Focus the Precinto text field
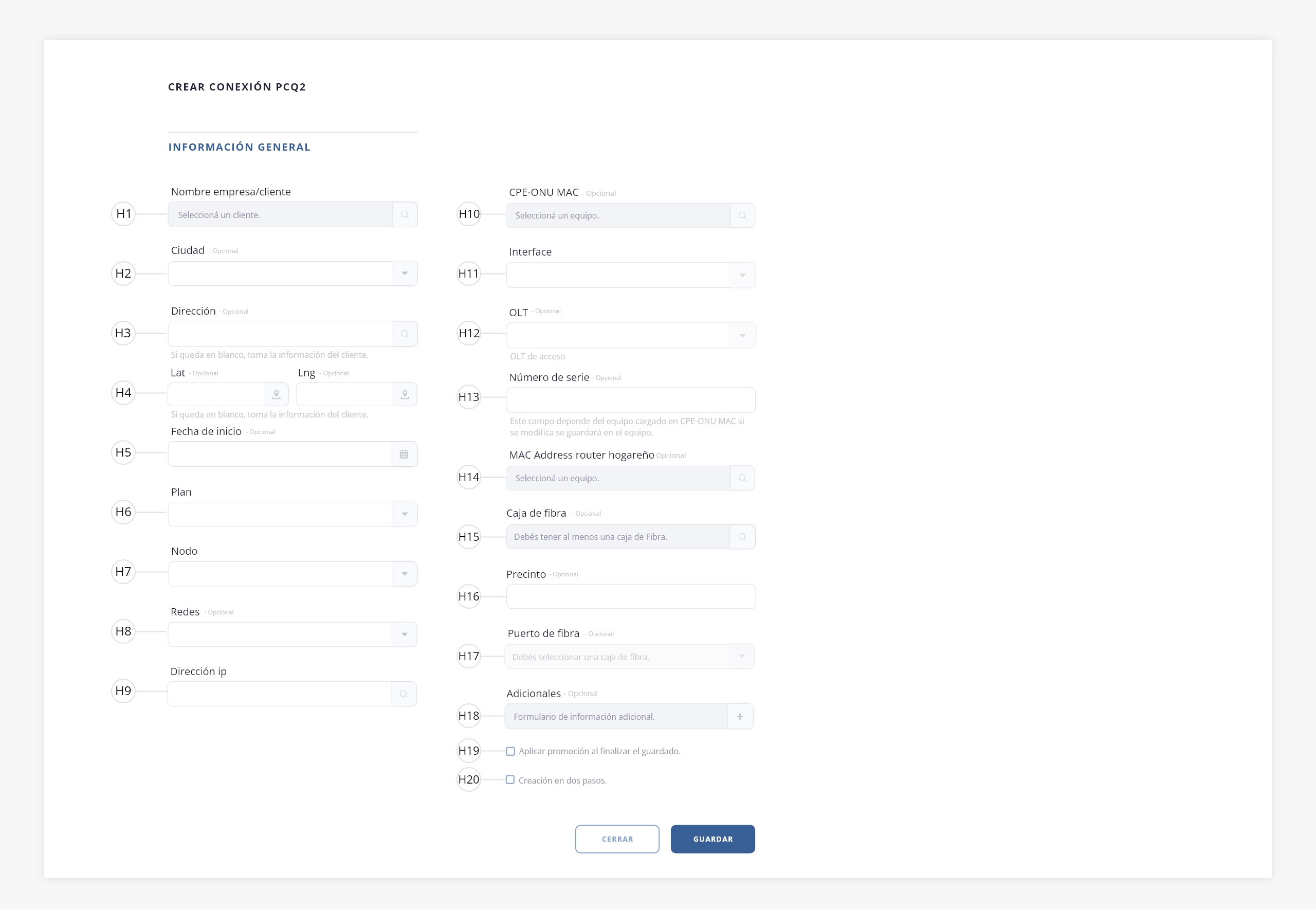1316x909 pixels. coord(630,596)
